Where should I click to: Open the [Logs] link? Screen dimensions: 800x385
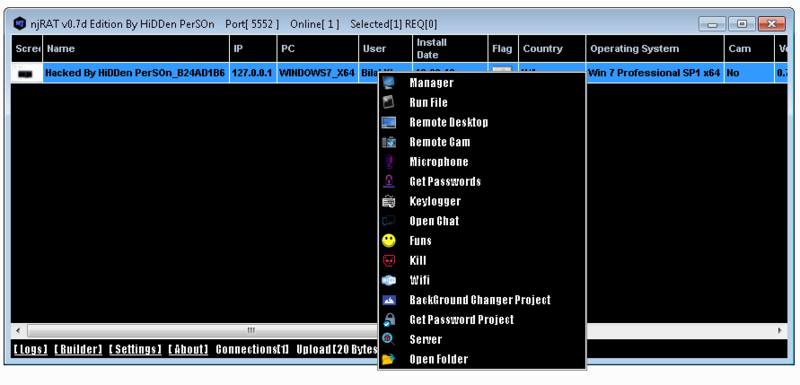click(x=31, y=350)
